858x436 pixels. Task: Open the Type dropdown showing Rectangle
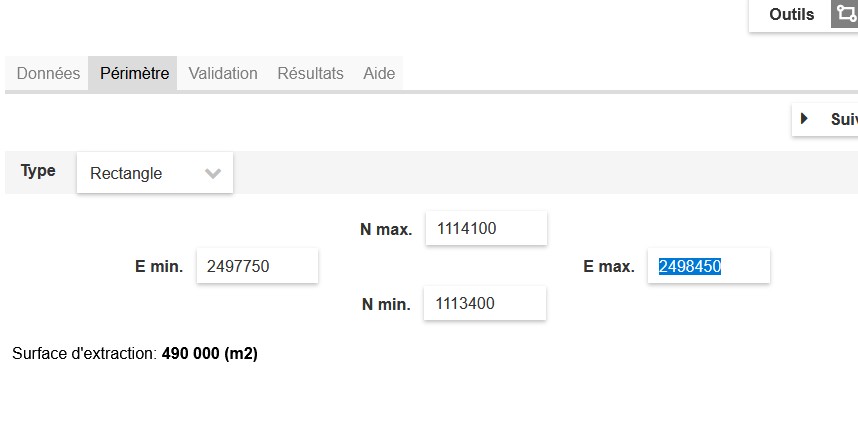155,173
